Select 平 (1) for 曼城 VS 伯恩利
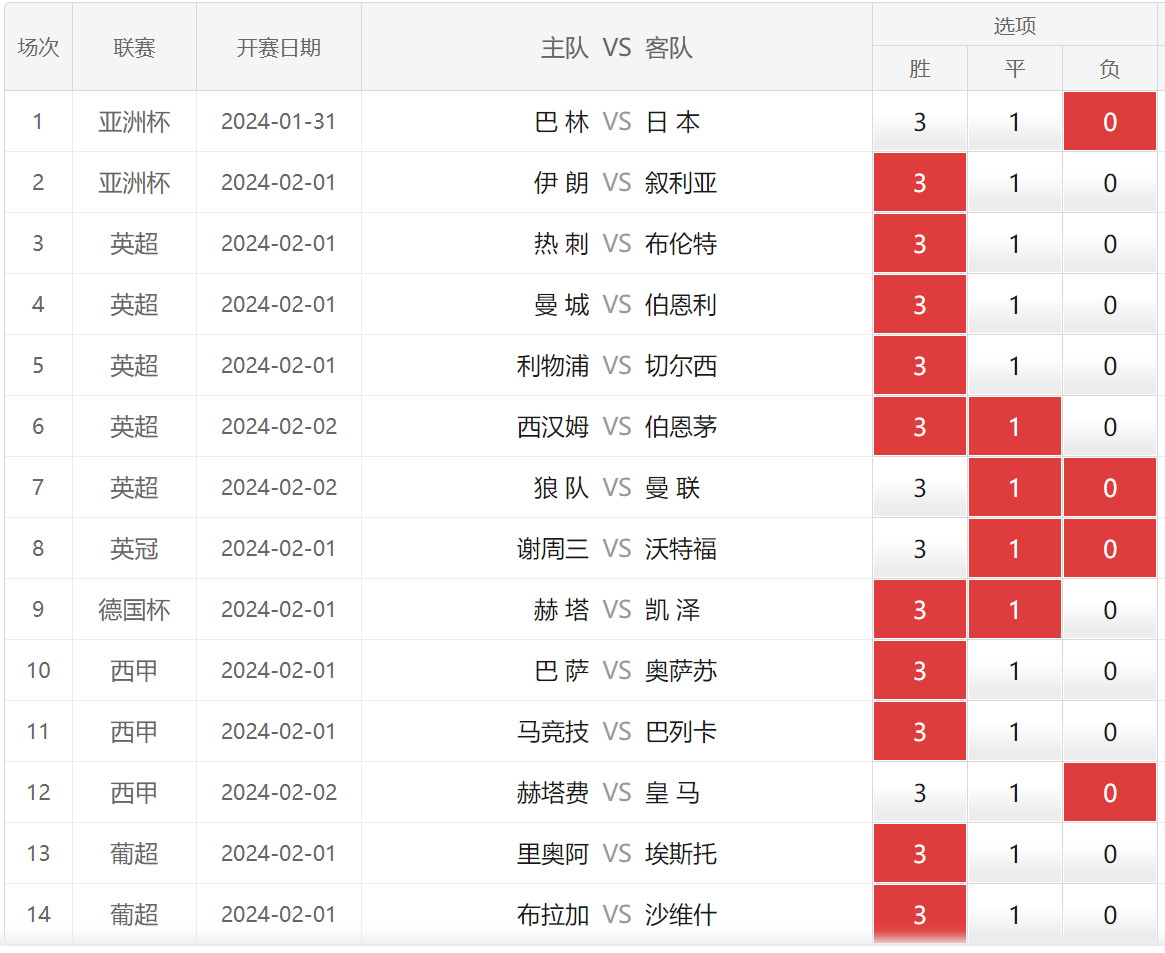The image size is (1165, 953). 1015,305
